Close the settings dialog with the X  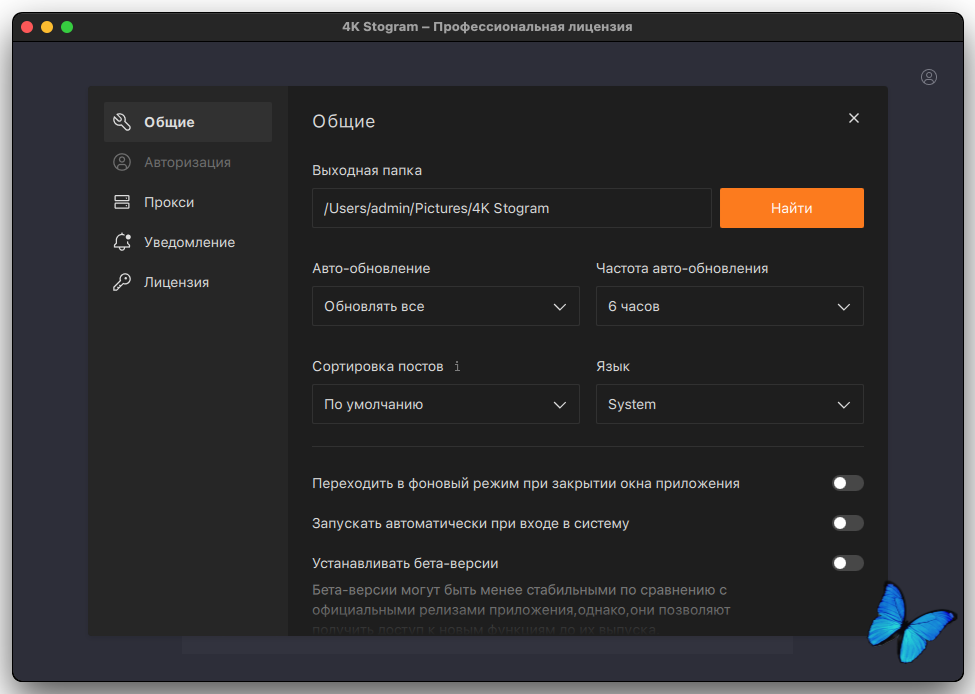pyautogui.click(x=854, y=118)
